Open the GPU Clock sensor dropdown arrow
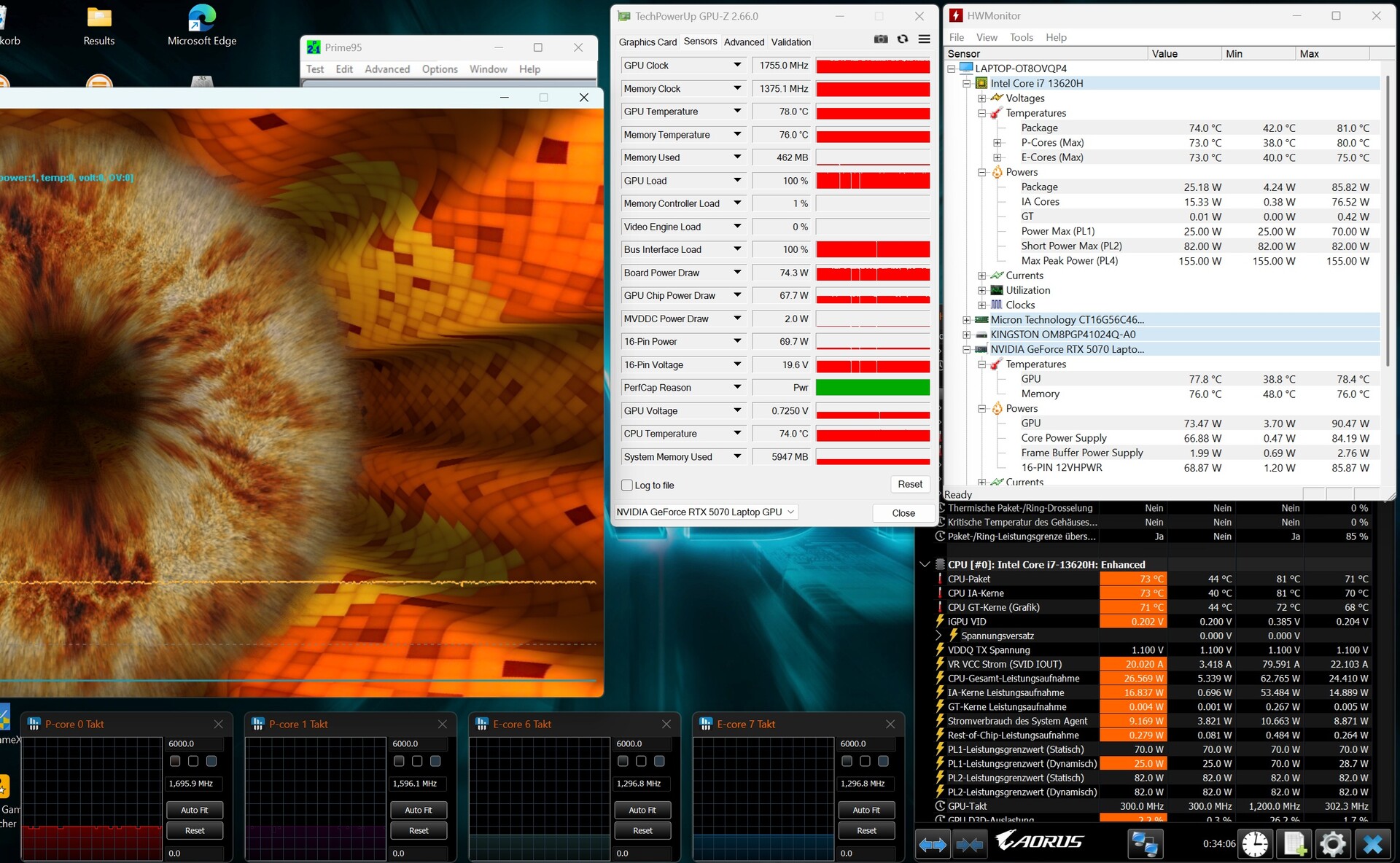The height and width of the screenshot is (863, 1400). point(737,66)
